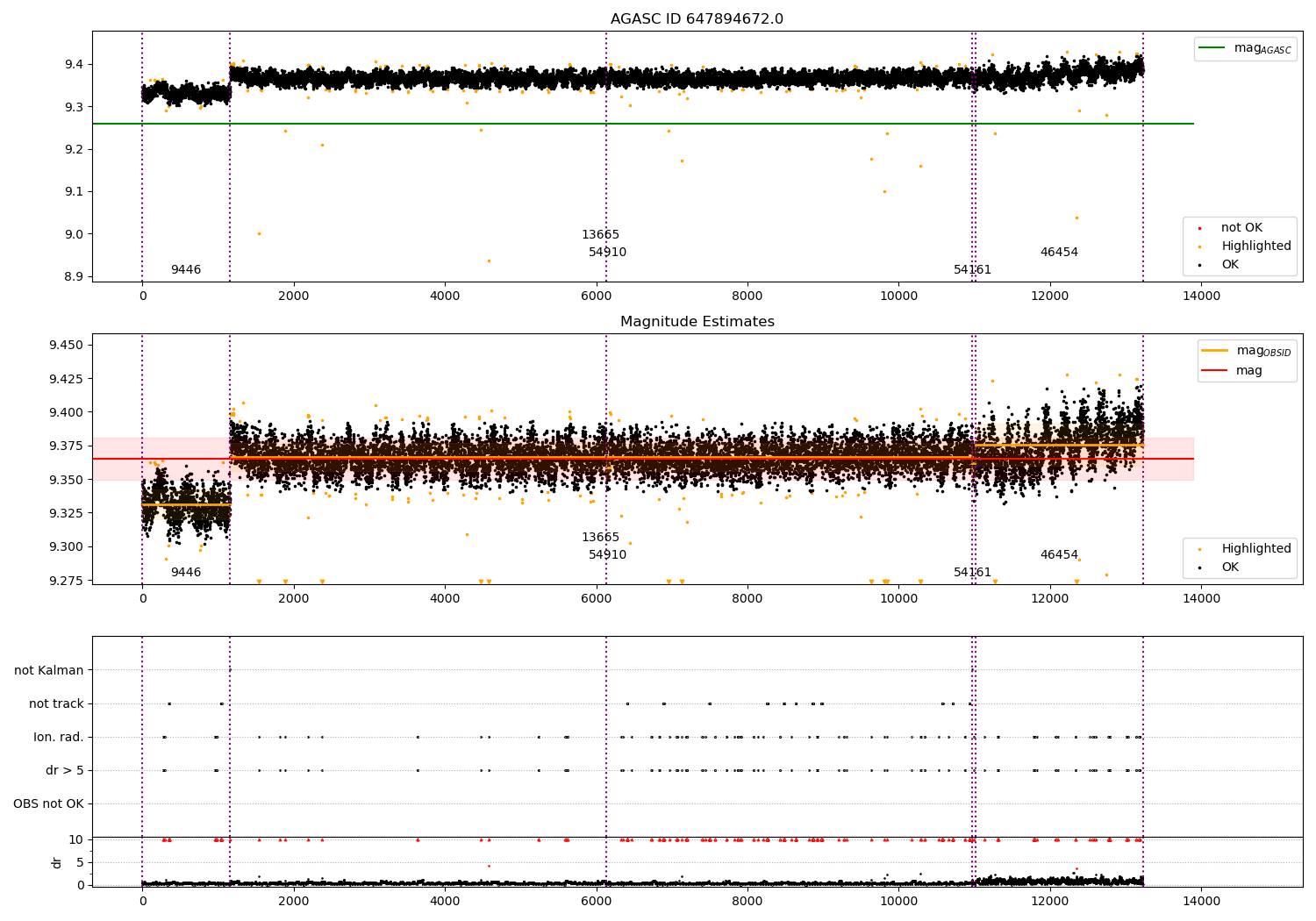Click the green line sample in top legend

1212,48
